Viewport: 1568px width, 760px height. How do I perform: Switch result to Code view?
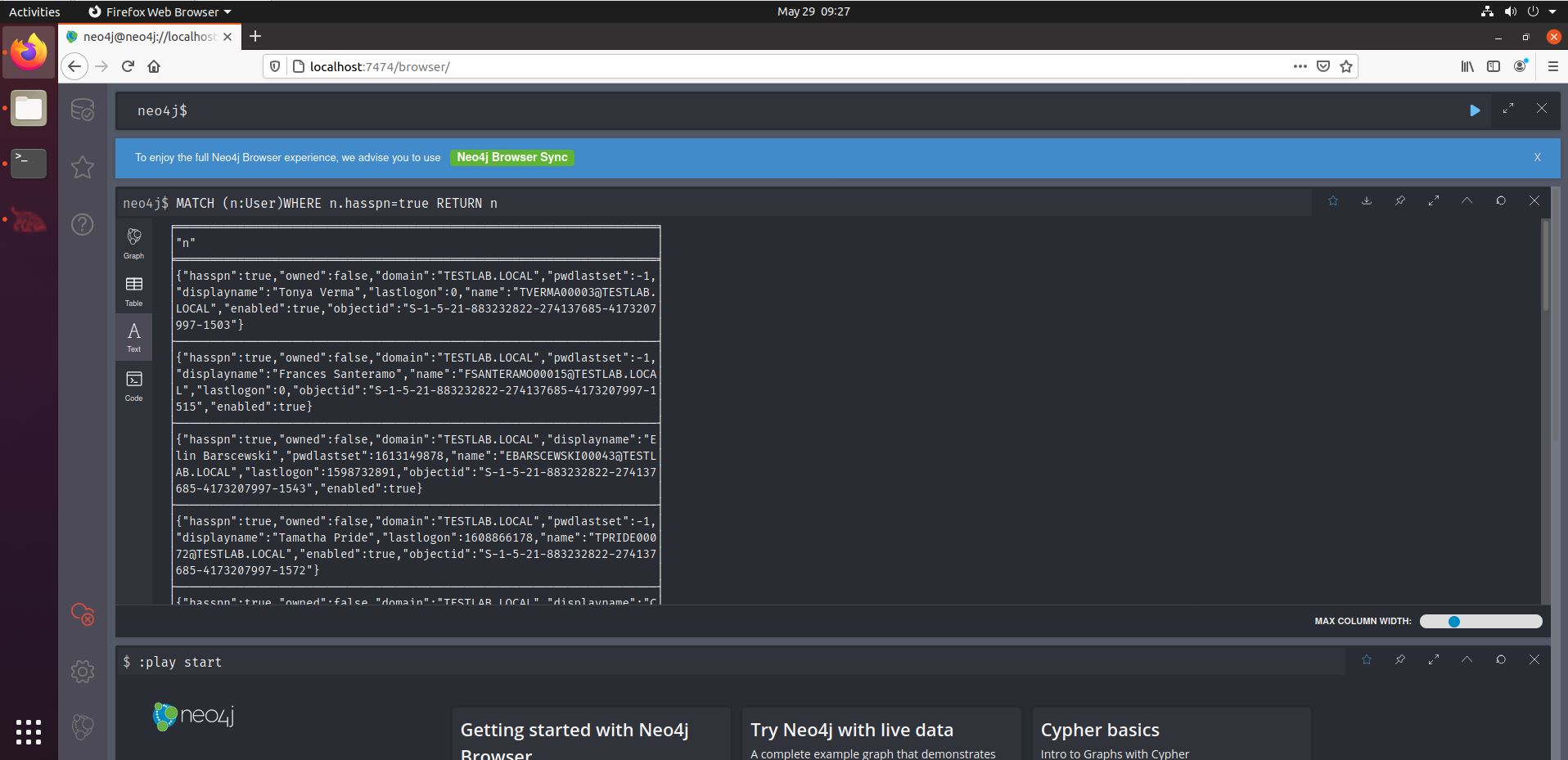pyautogui.click(x=133, y=385)
